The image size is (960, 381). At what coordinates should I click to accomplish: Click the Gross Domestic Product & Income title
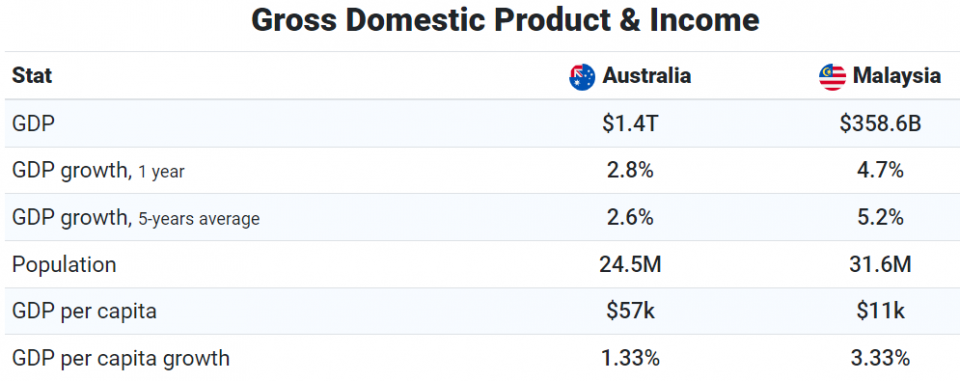(505, 21)
